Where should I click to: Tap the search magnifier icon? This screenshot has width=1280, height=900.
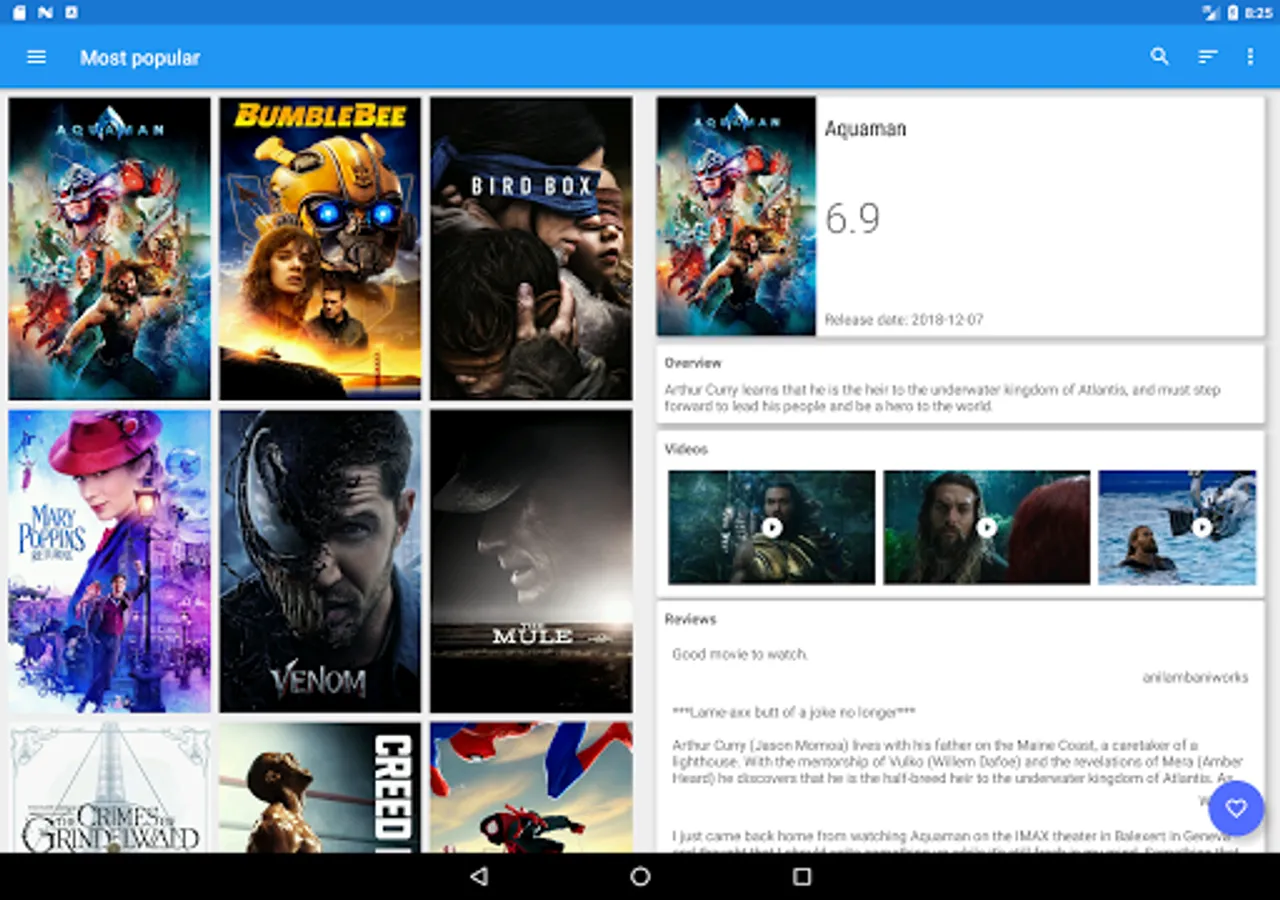pyautogui.click(x=1160, y=57)
